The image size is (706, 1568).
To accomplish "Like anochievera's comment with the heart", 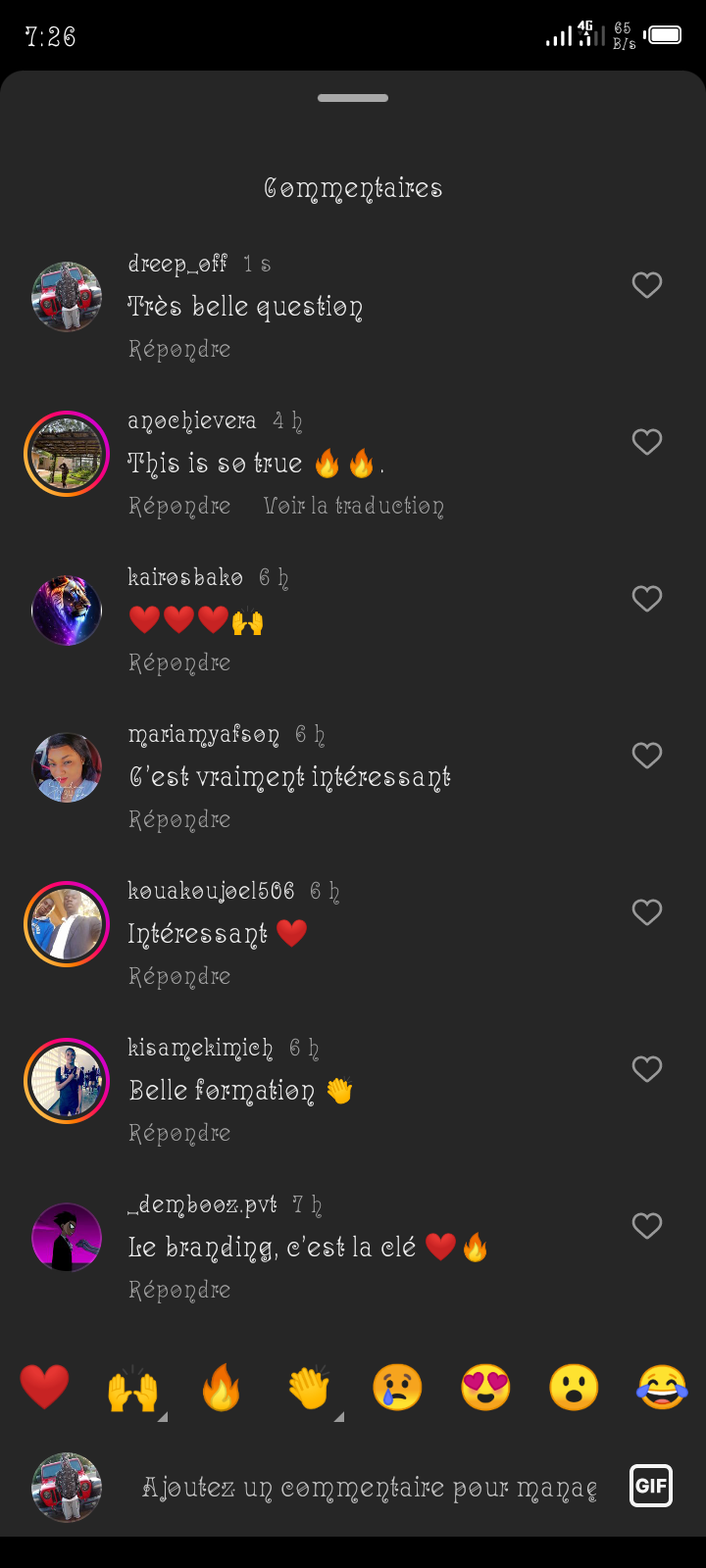I will pyautogui.click(x=647, y=442).
